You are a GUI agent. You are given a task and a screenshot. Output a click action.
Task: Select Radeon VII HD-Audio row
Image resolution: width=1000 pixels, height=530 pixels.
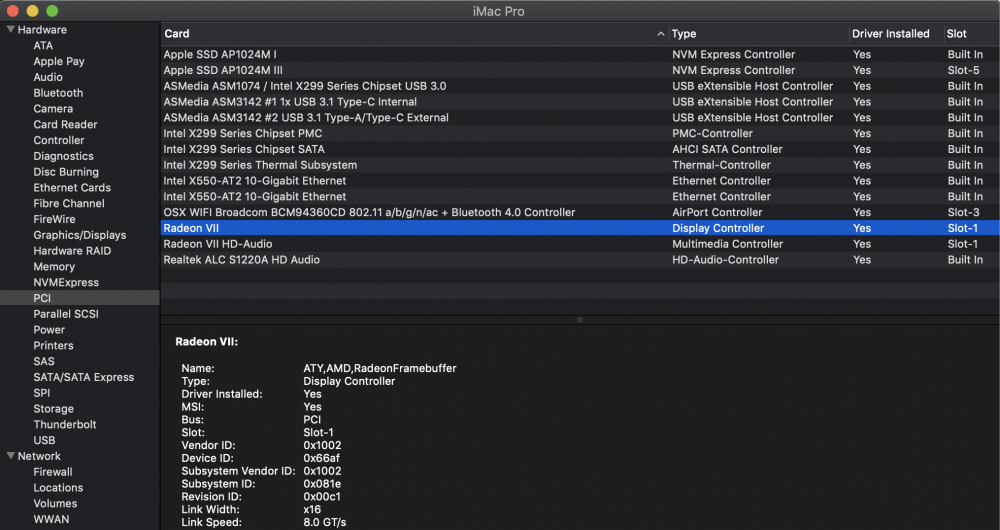click(580, 244)
